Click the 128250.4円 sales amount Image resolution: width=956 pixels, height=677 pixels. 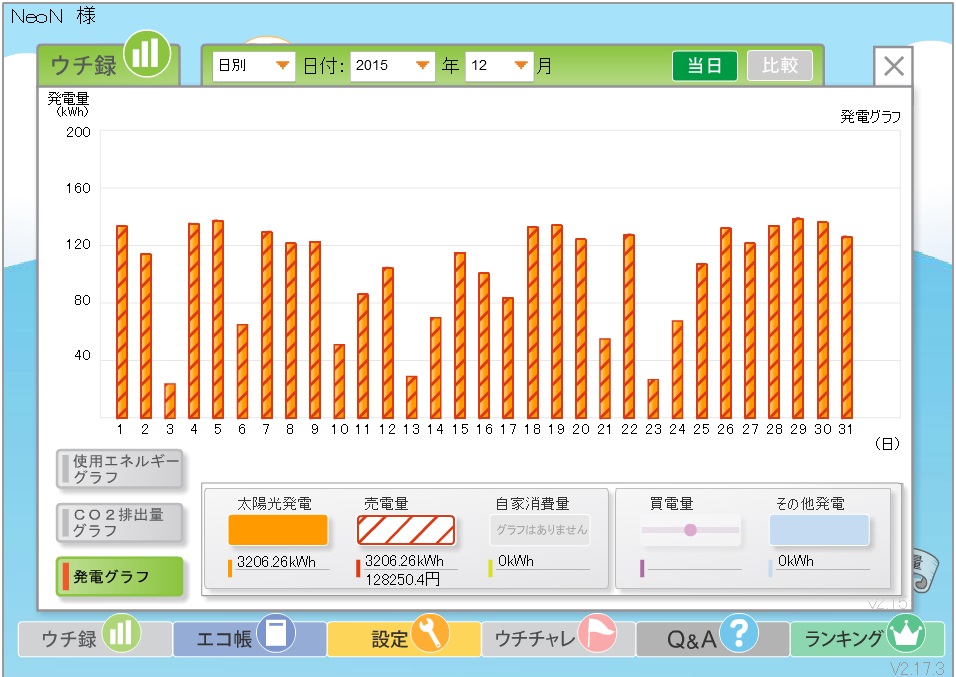(402, 579)
